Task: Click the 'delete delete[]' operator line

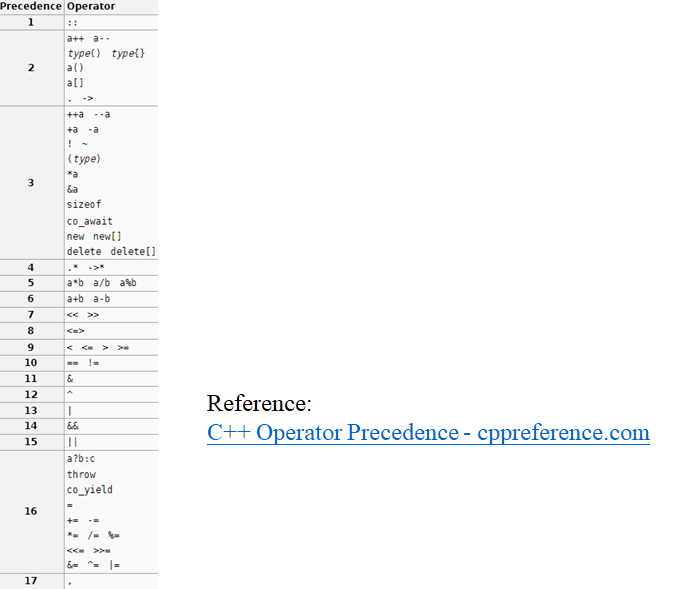Action: pos(111,252)
